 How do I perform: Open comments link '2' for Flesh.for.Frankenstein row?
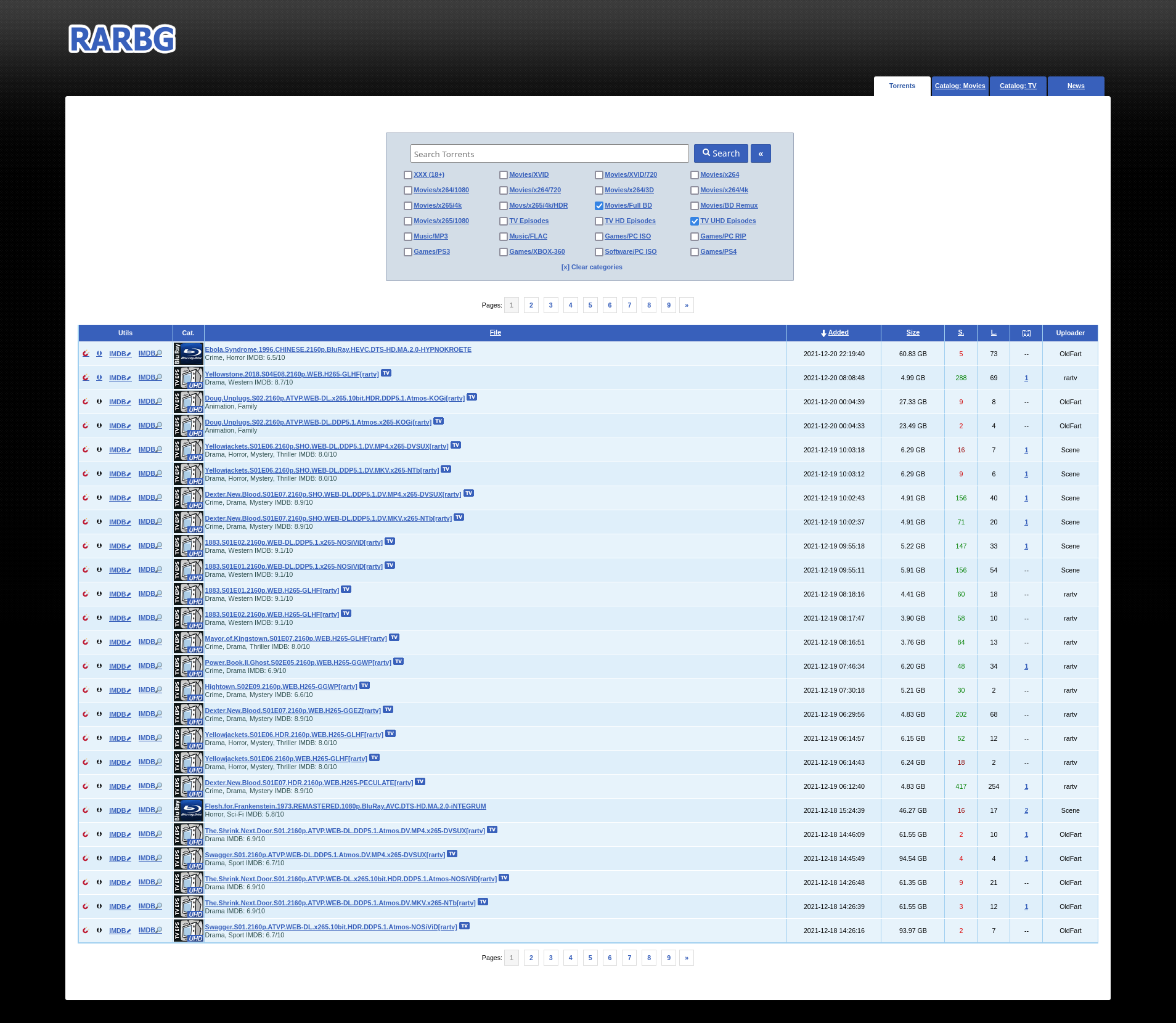click(1026, 811)
